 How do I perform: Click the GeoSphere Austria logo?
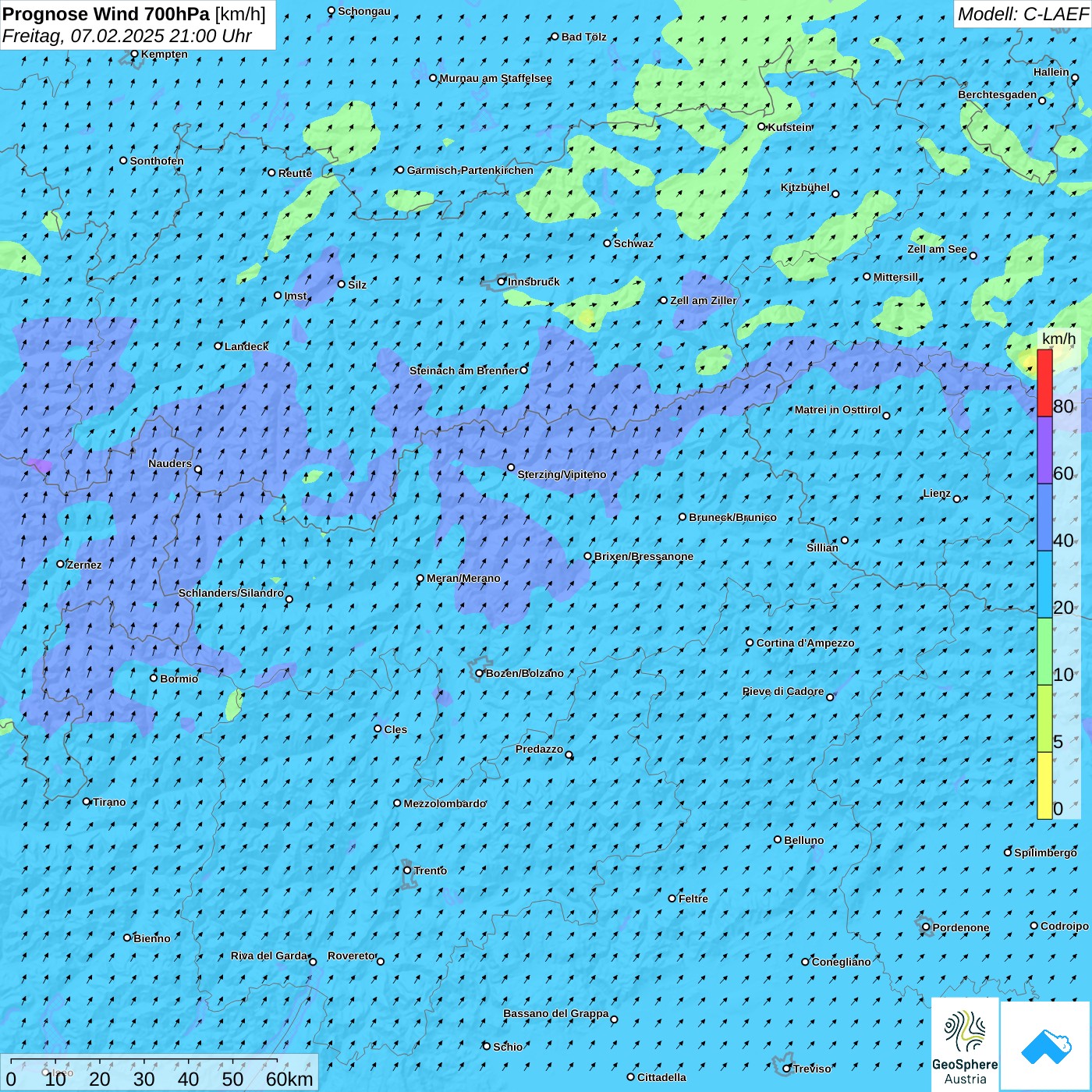click(x=965, y=1045)
